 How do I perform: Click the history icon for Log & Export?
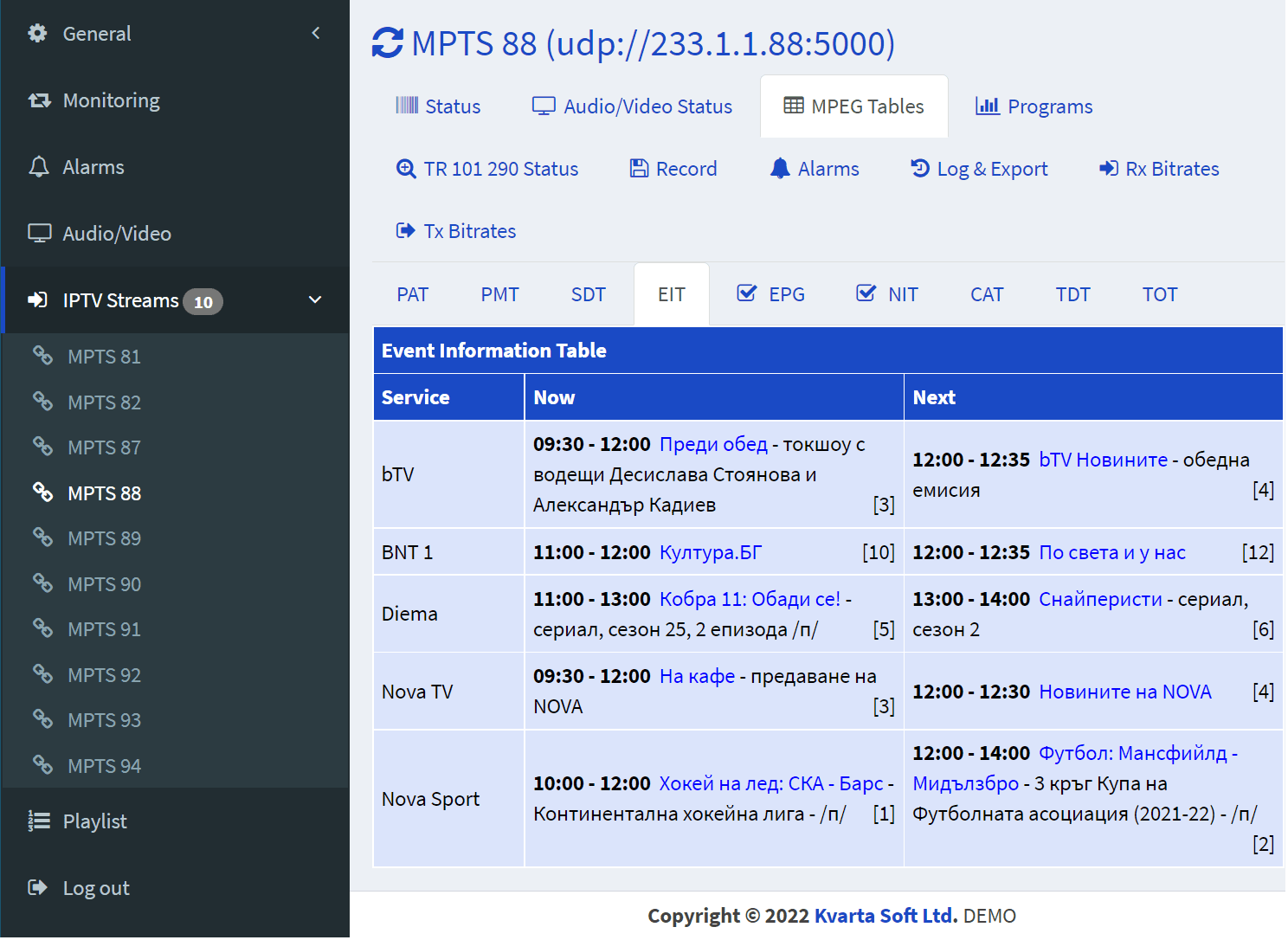point(920,168)
